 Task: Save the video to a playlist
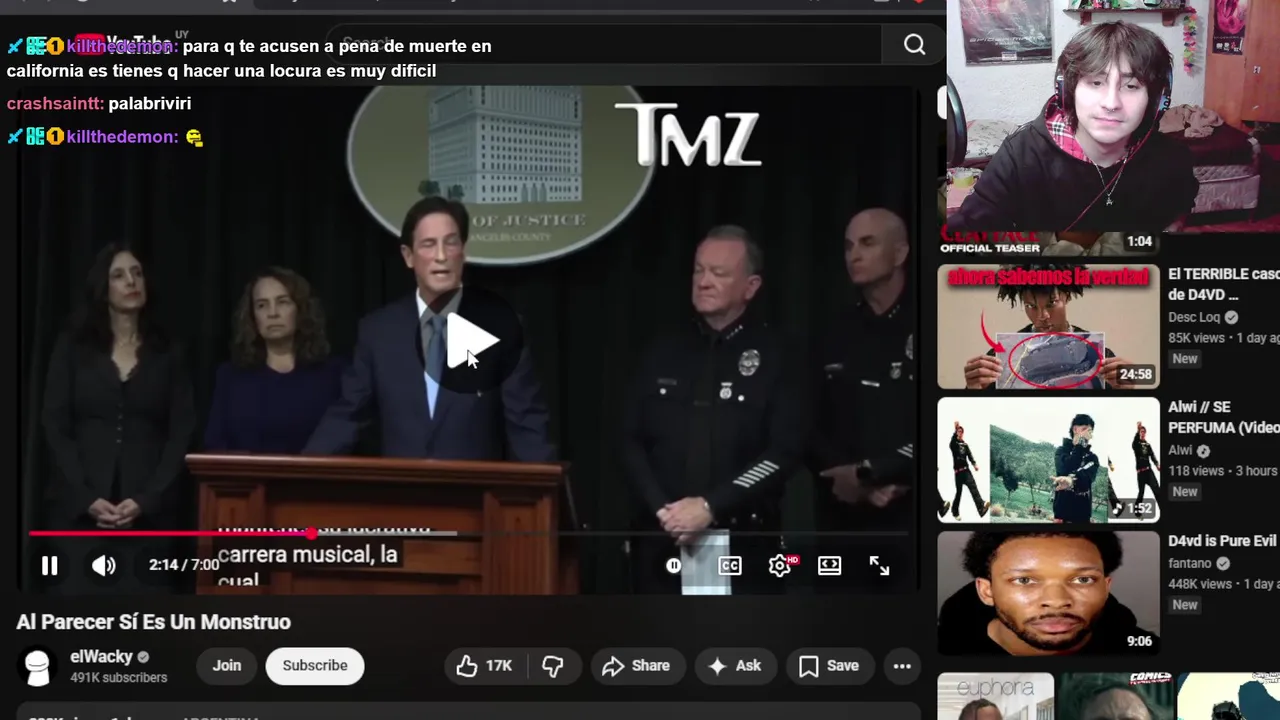(x=829, y=666)
